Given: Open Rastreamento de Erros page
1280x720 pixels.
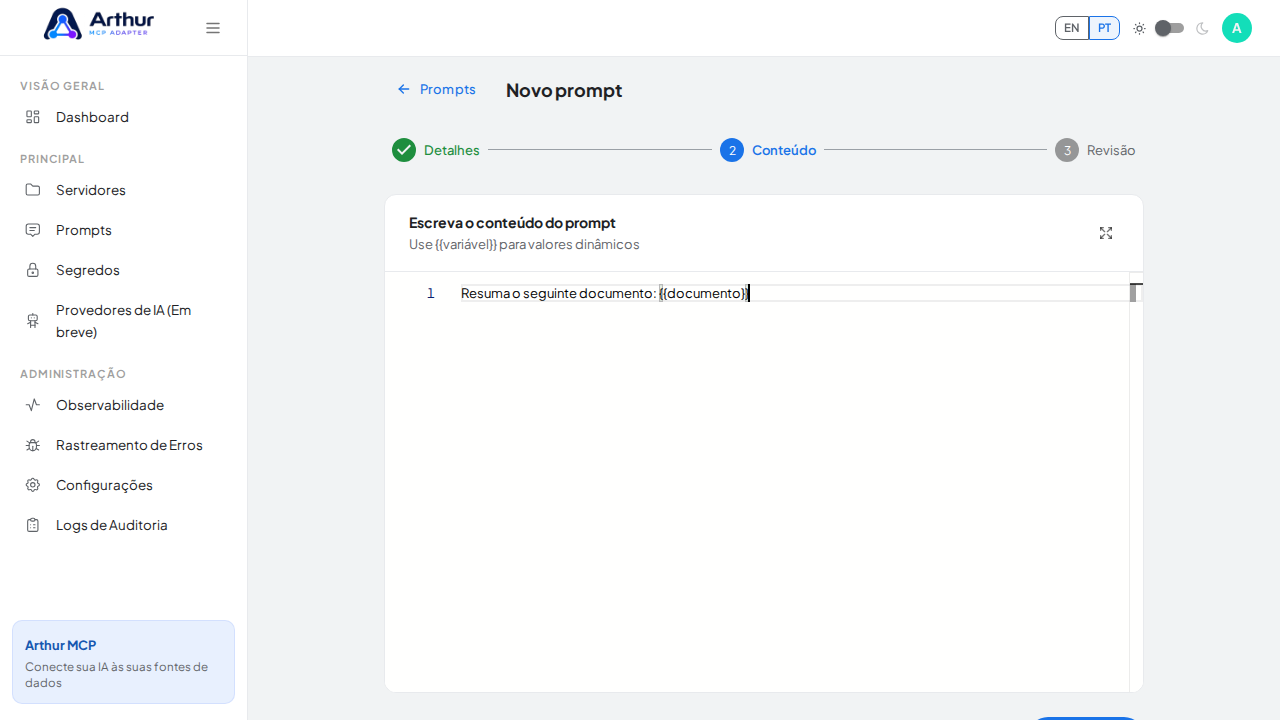Looking at the screenshot, I should tap(123, 445).
